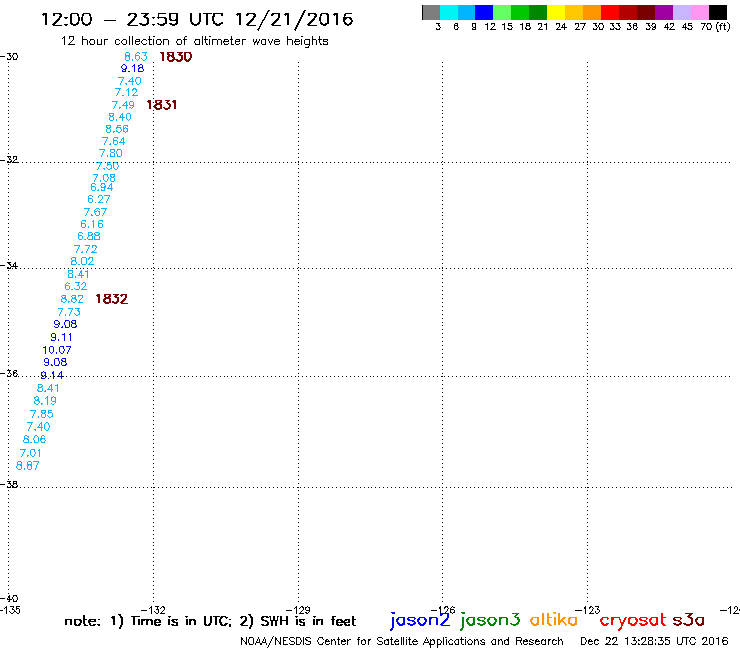
Task: Select the 8.87 wave height value
Action: [x=27, y=466]
